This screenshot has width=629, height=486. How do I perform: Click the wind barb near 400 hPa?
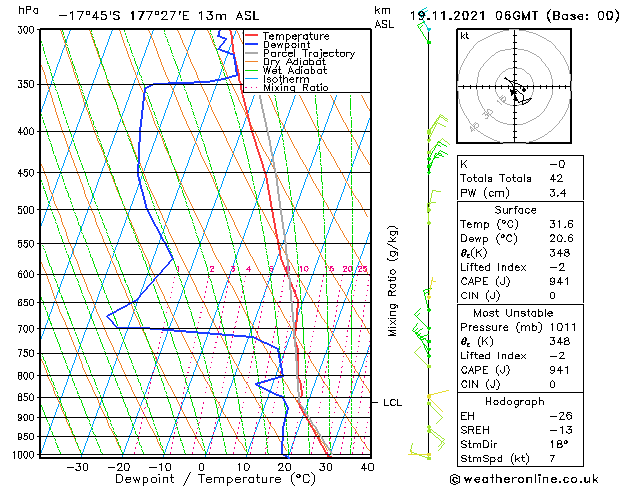[x=437, y=124]
